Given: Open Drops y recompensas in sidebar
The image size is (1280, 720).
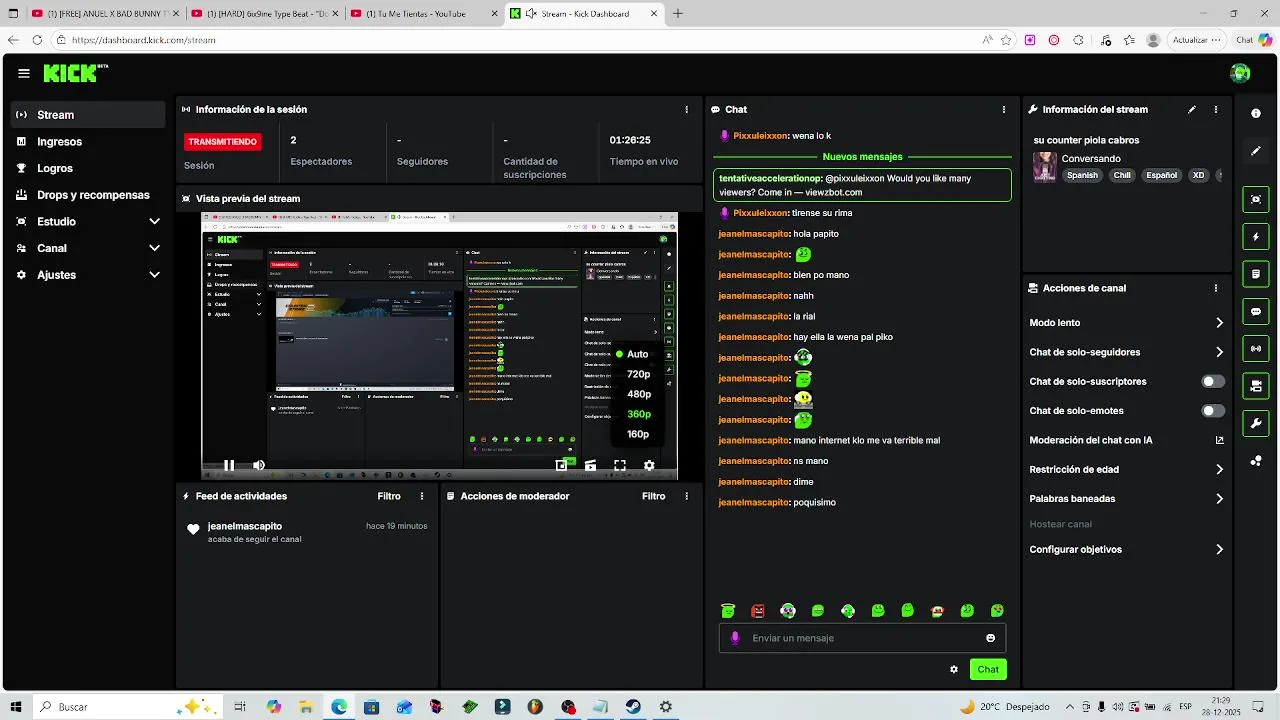Looking at the screenshot, I should pyautogui.click(x=88, y=195).
